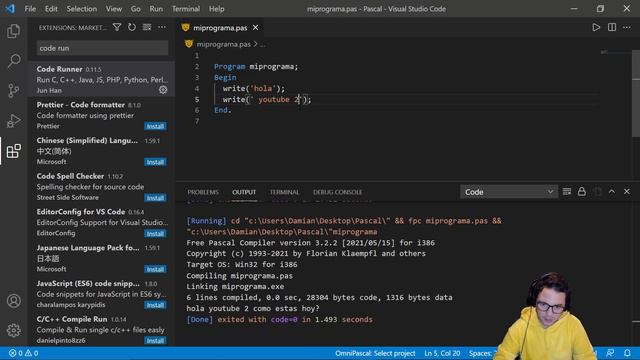Viewport: 640px width, 360px height.
Task: Clear the output panel
Action: point(567,191)
